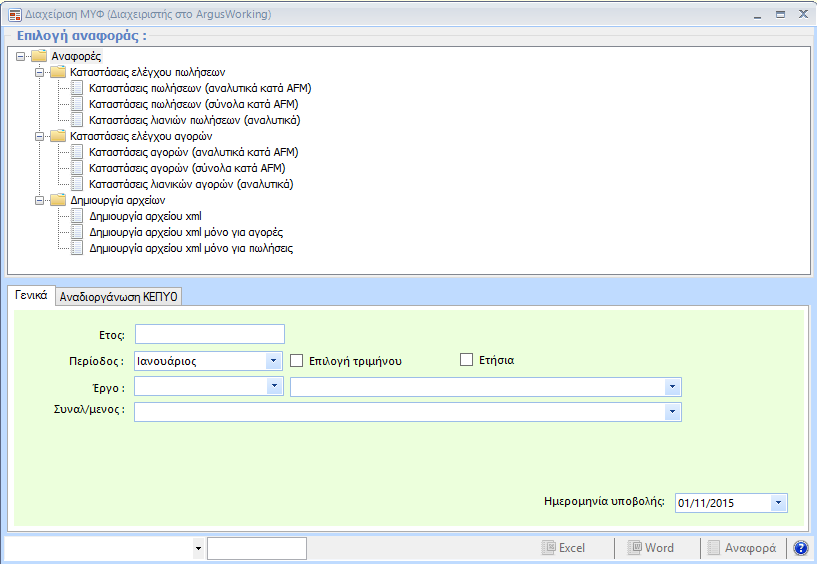Switch to the Αναδιοργάνωση ΚΕΠΥΟ tab
The height and width of the screenshot is (564, 817).
118,297
